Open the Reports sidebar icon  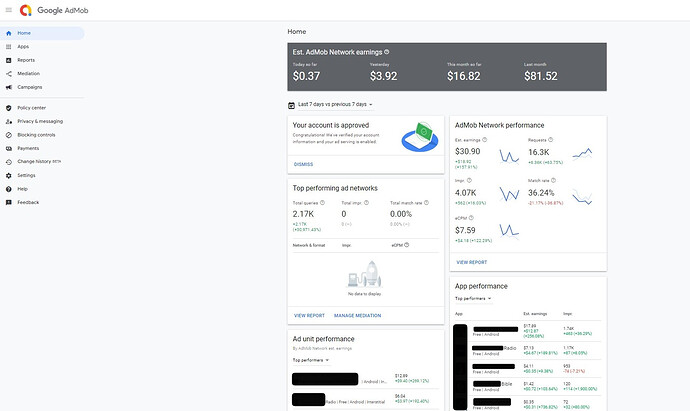point(8,60)
